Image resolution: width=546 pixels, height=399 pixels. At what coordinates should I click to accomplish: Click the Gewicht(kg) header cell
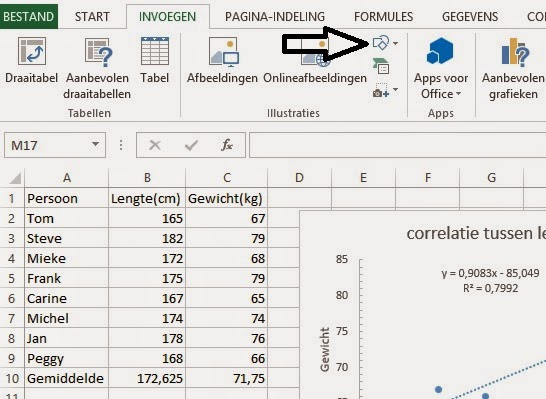coord(226,198)
